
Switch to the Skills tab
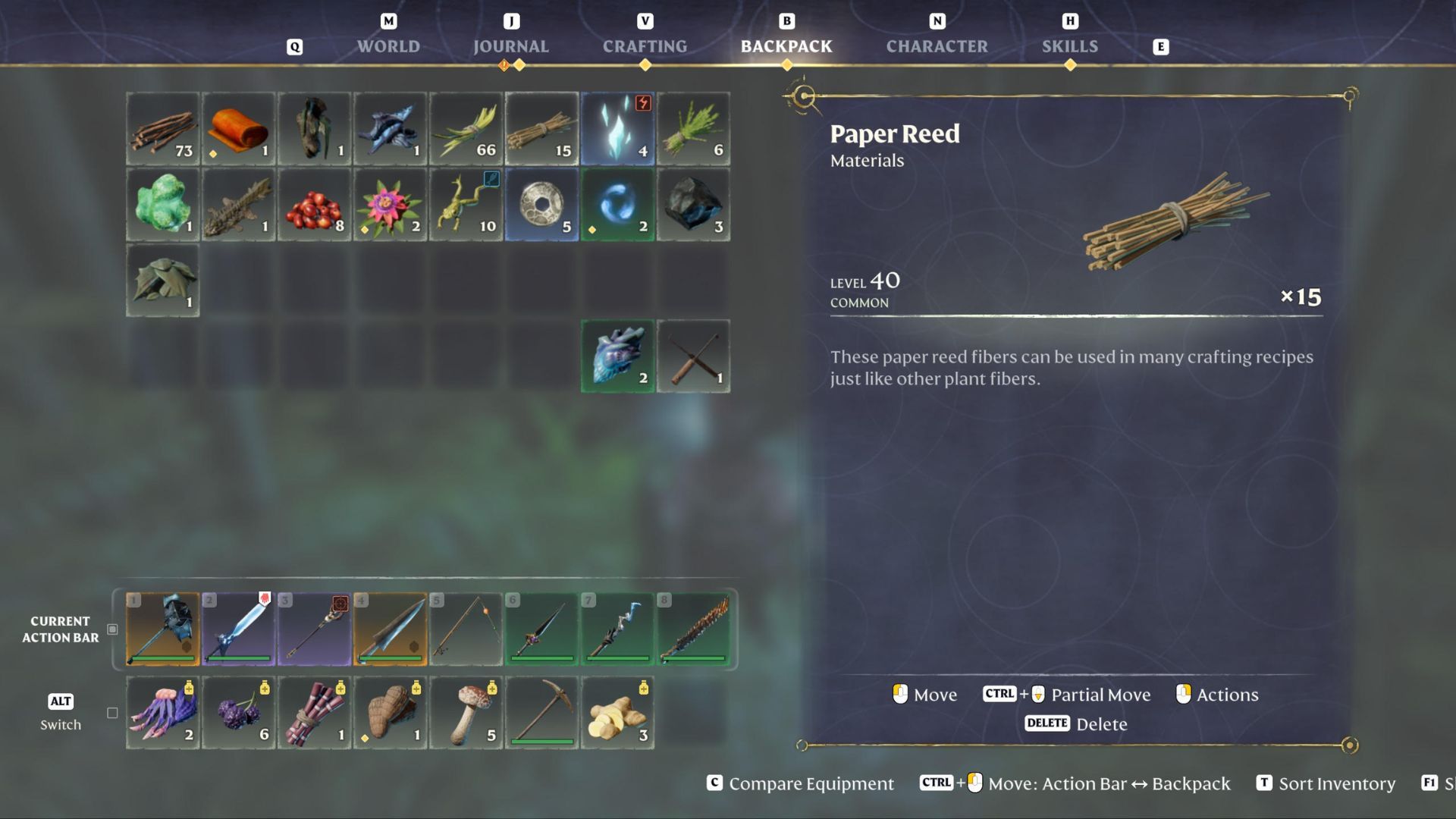(1069, 46)
